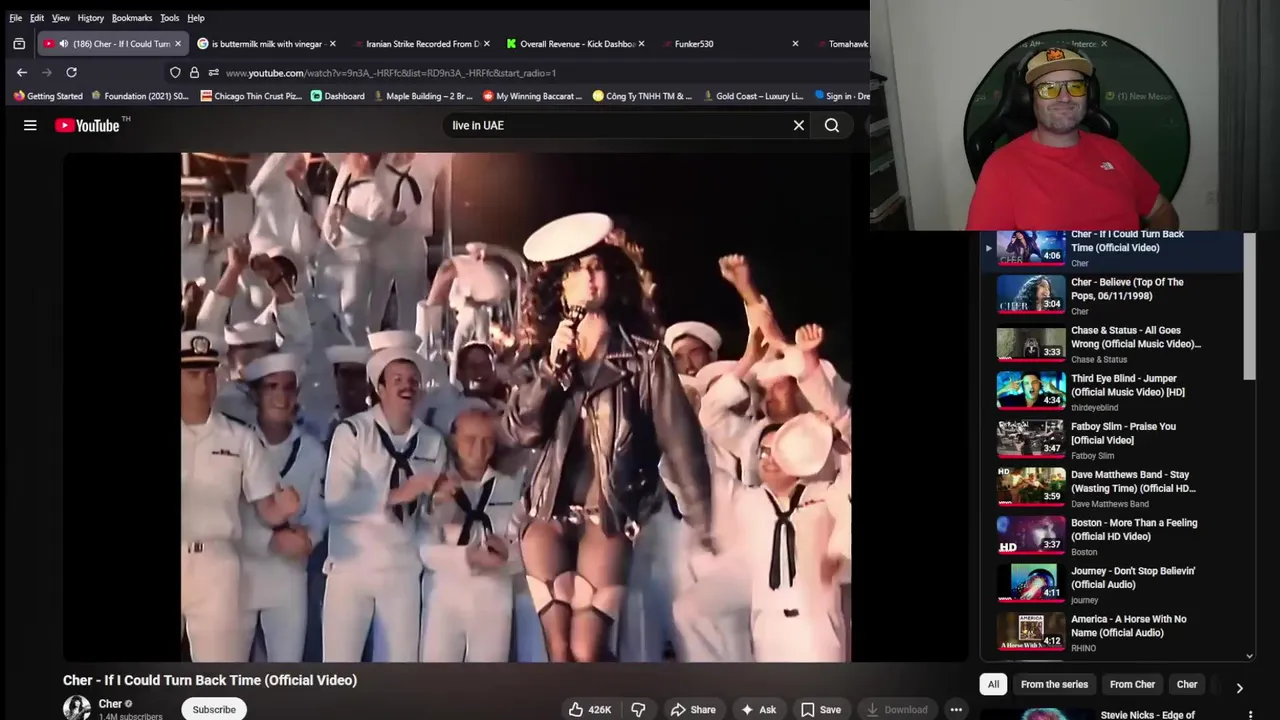Screen dimensions: 1280x720
Task: Open Boston More Than a Feeling title
Action: pos(1134,529)
